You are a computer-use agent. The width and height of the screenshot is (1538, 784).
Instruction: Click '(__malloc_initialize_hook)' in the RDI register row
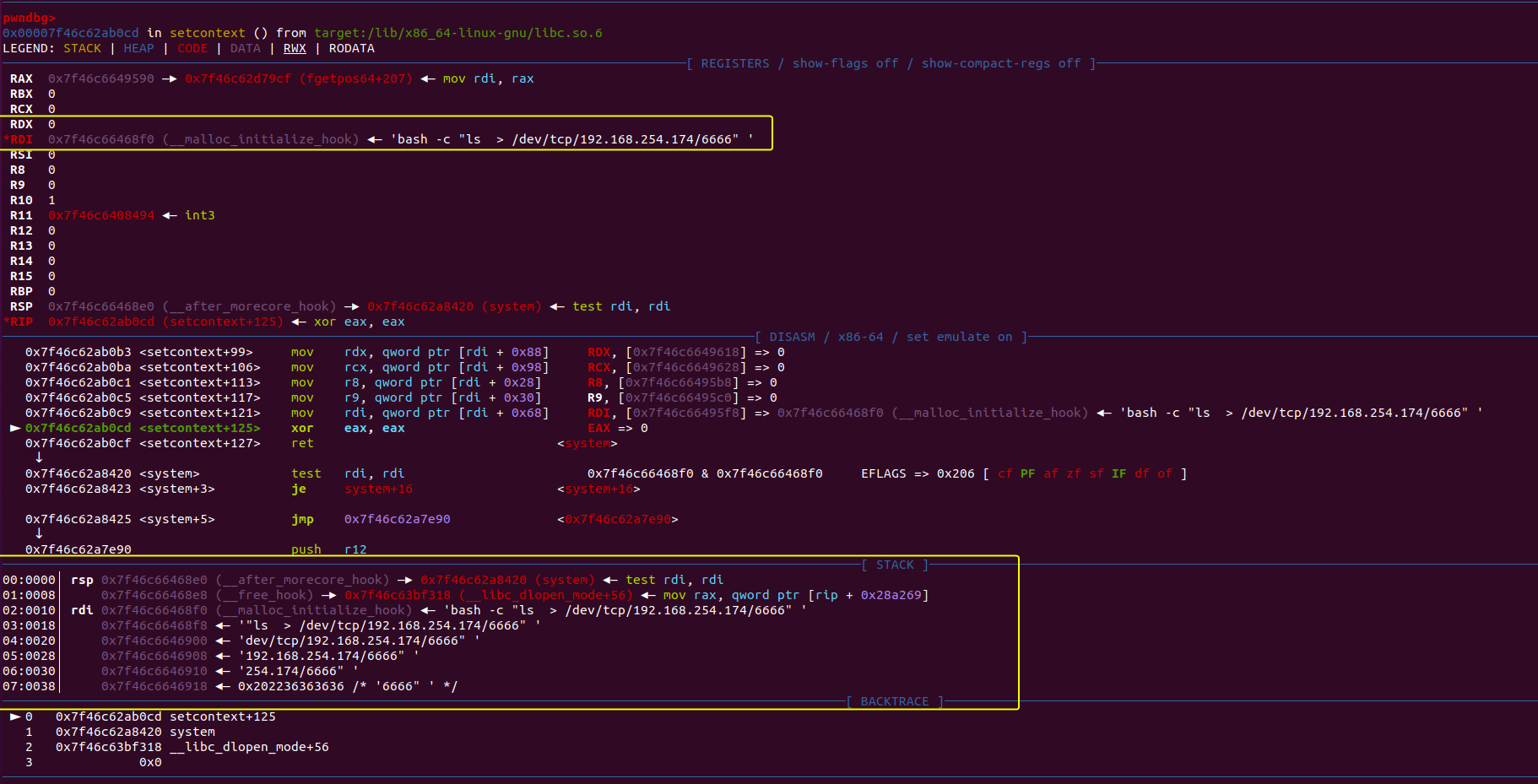(x=261, y=139)
